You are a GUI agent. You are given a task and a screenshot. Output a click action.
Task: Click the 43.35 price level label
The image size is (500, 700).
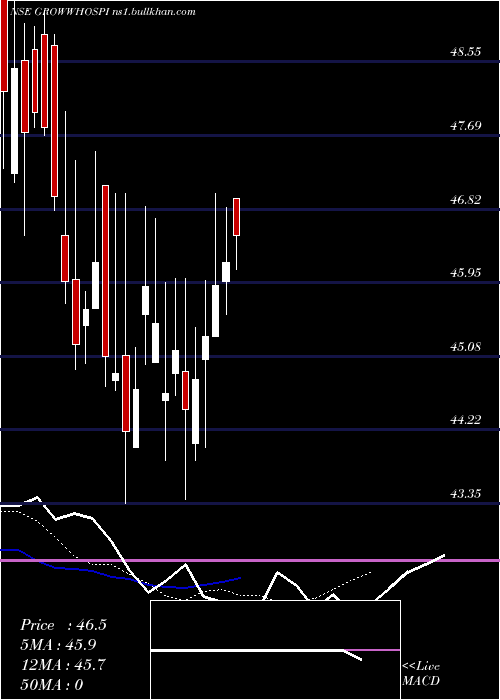pyautogui.click(x=466, y=494)
